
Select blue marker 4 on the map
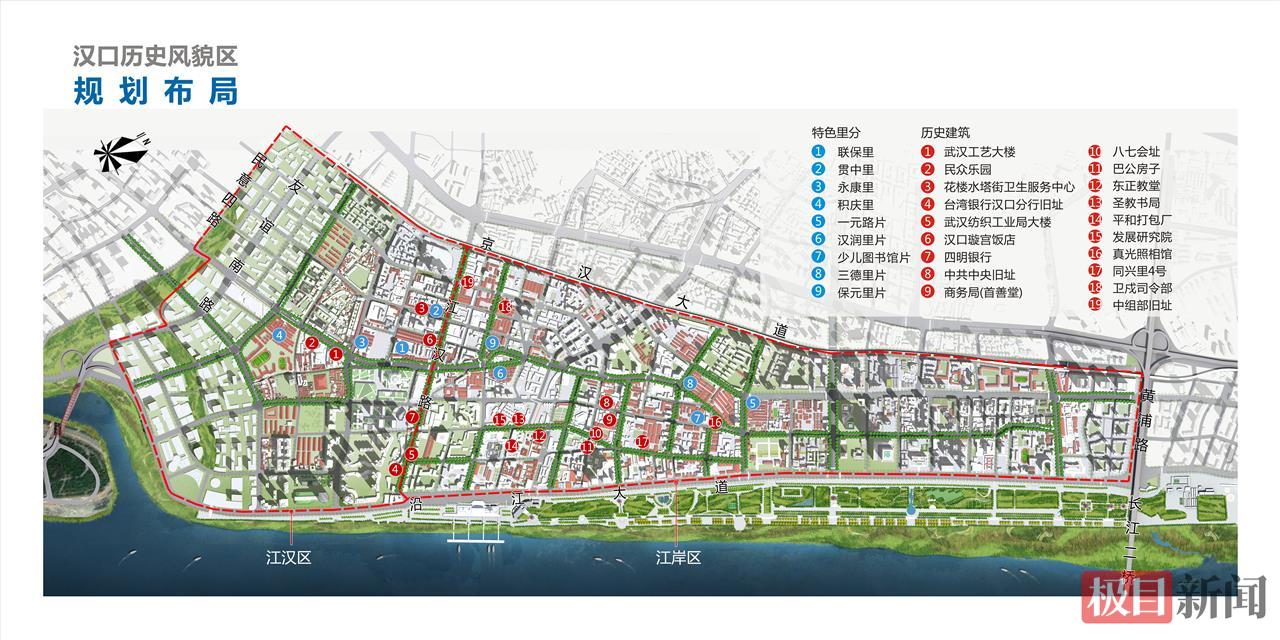point(279,334)
